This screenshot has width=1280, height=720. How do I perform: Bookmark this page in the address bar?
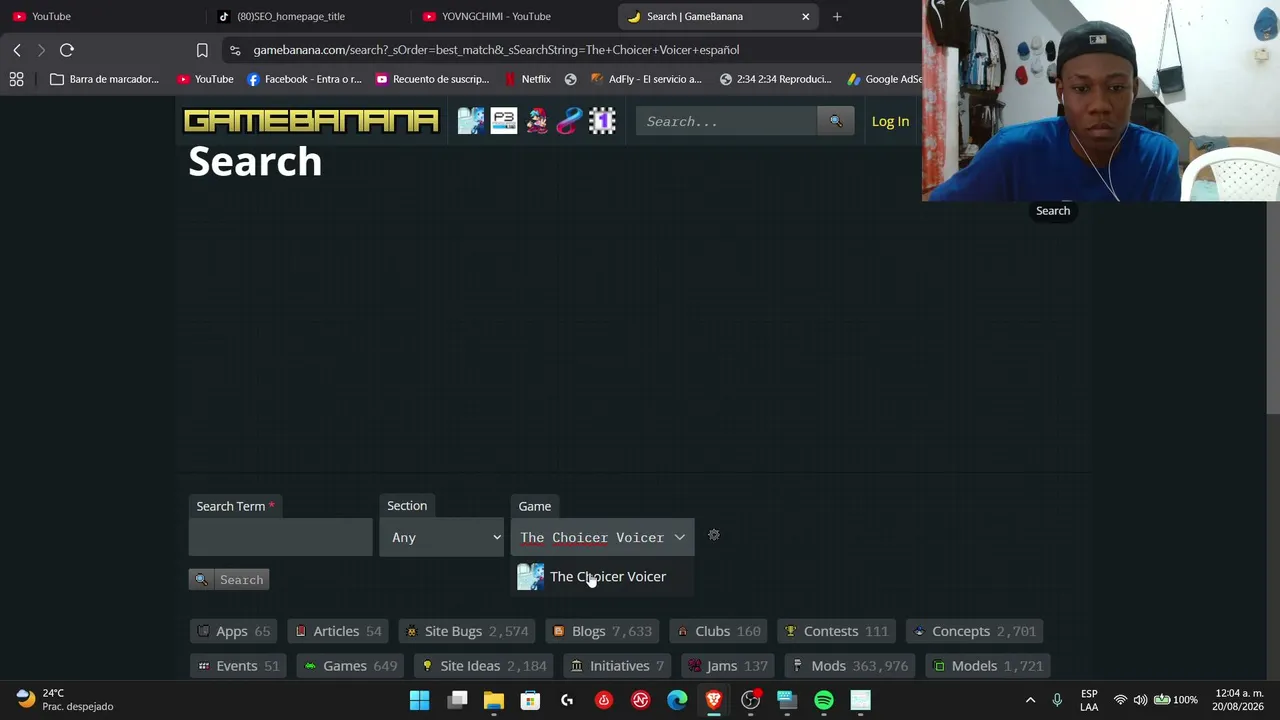pyautogui.click(x=202, y=50)
